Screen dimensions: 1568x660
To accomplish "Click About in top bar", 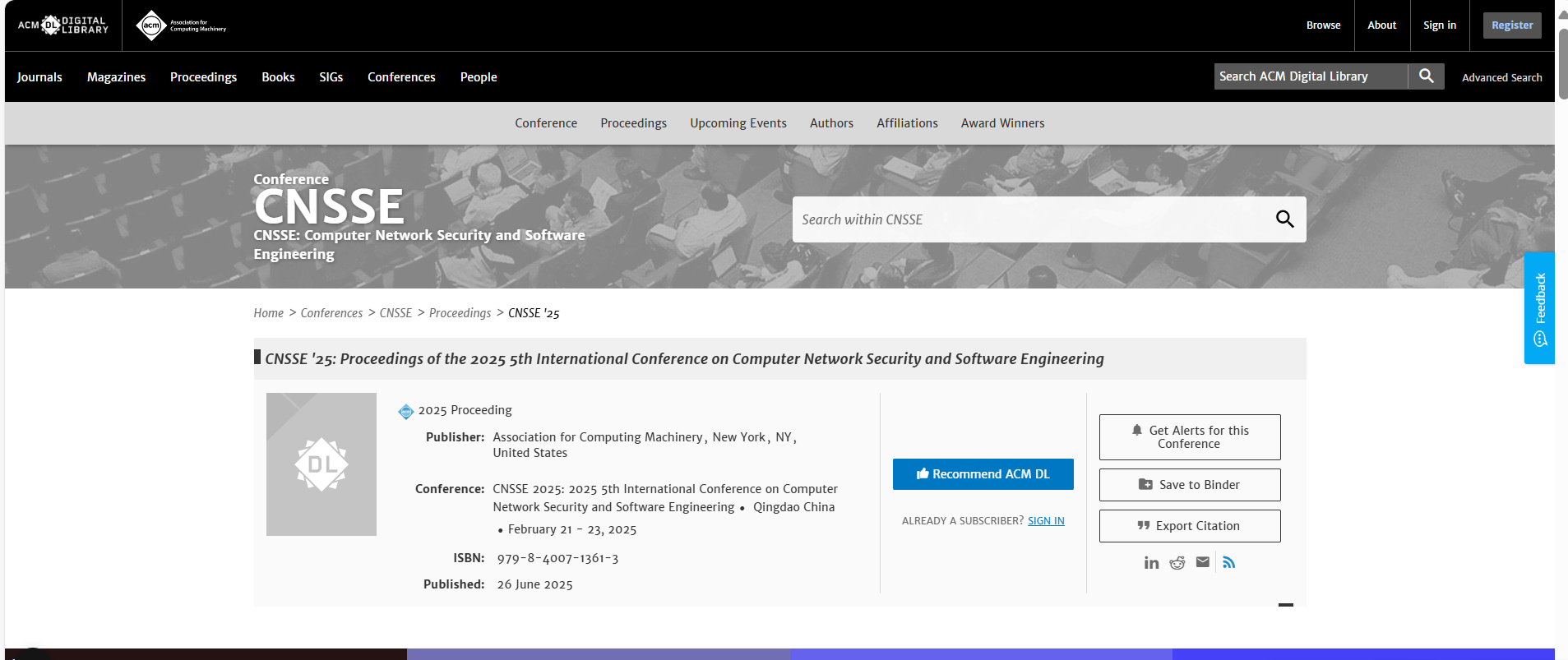I will point(1381,25).
